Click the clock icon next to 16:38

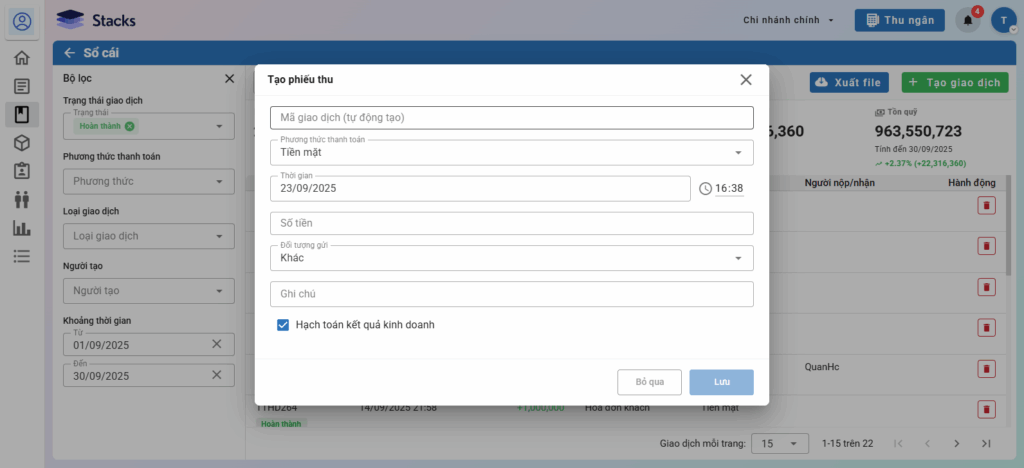click(705, 188)
